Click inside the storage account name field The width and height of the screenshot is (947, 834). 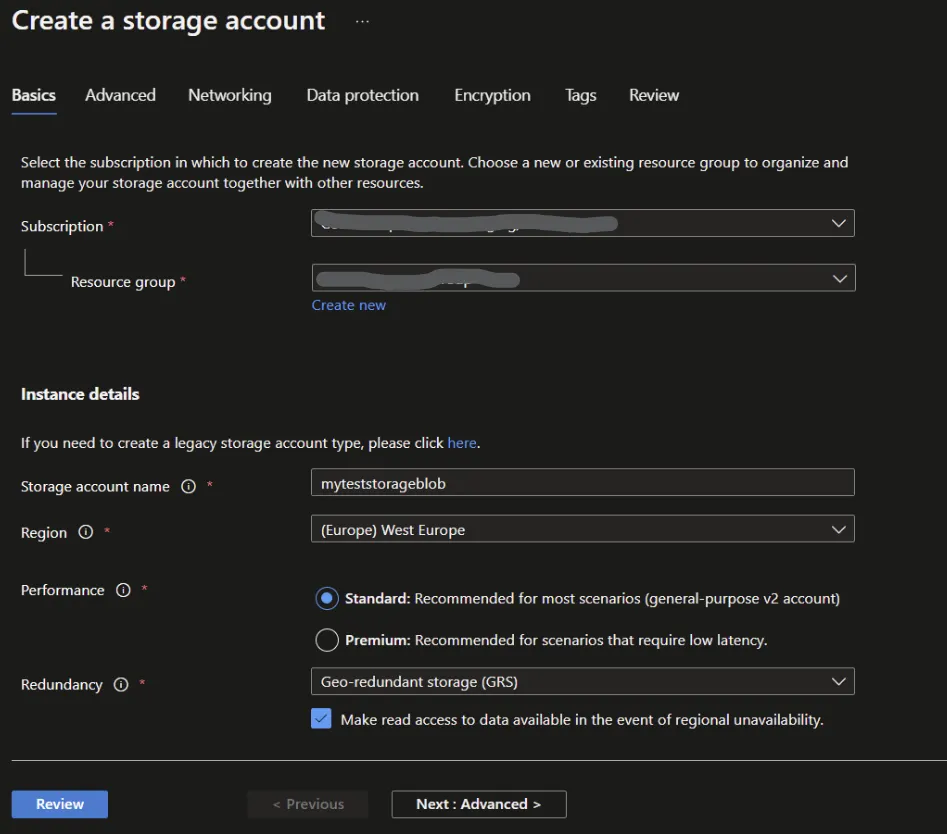tap(583, 482)
